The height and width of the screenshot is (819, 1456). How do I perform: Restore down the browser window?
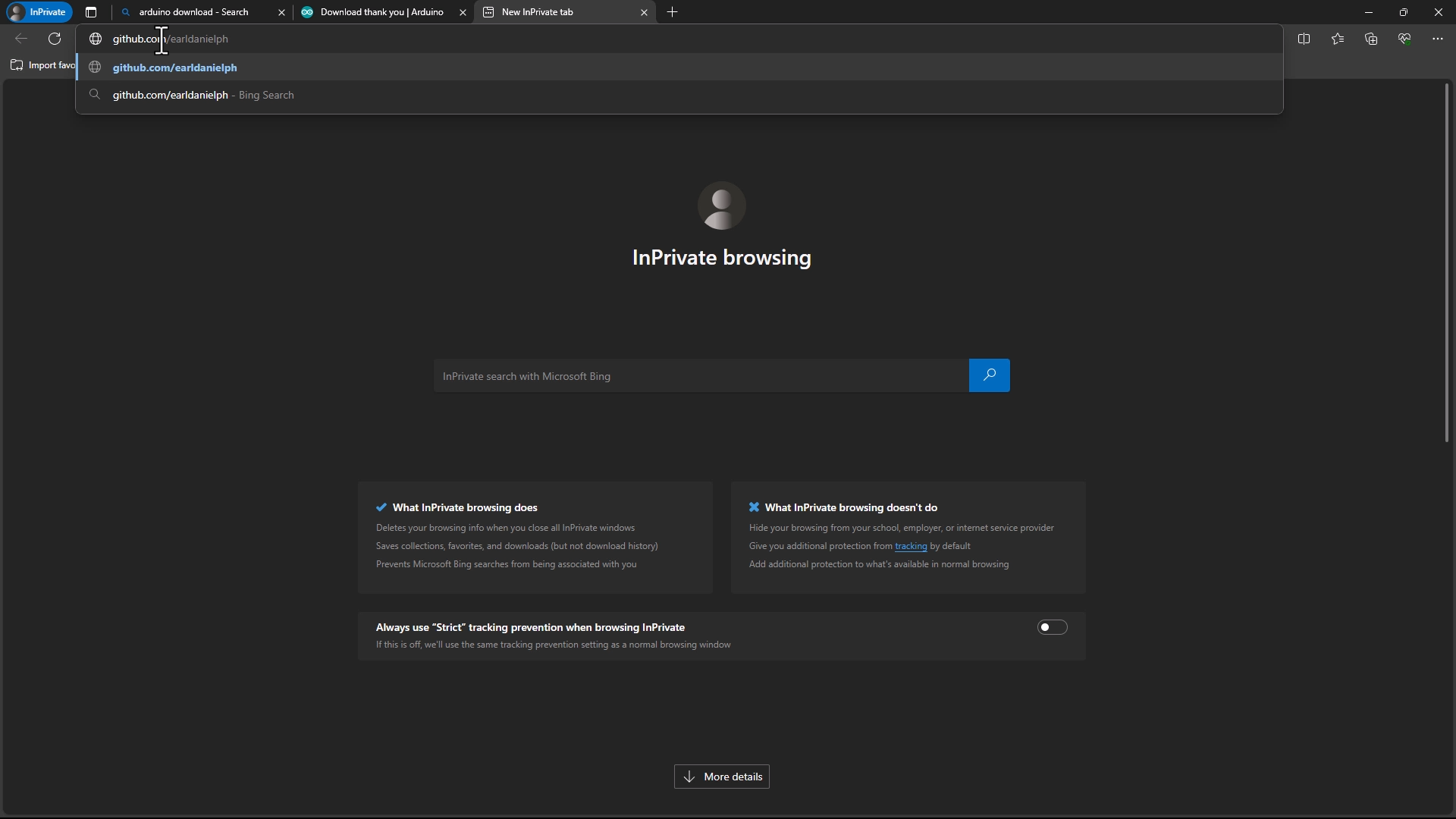tap(1404, 12)
